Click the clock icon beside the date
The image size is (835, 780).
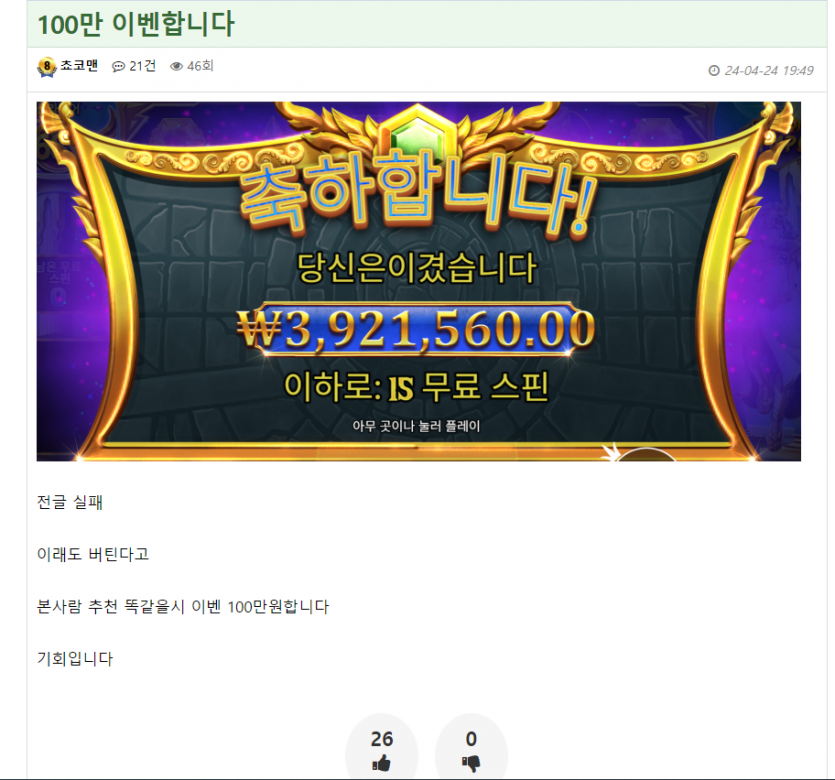(x=714, y=70)
